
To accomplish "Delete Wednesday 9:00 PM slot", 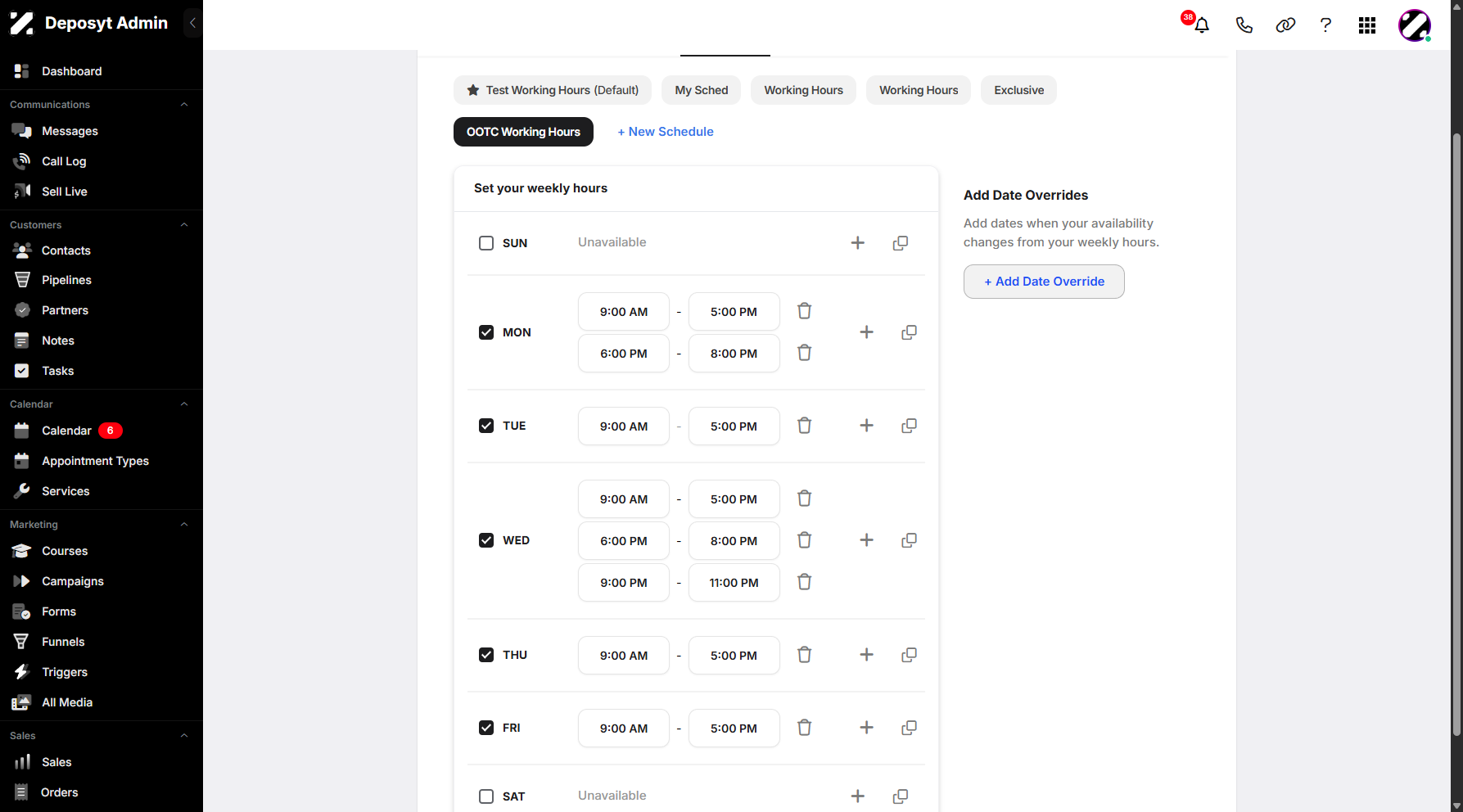I will (805, 582).
